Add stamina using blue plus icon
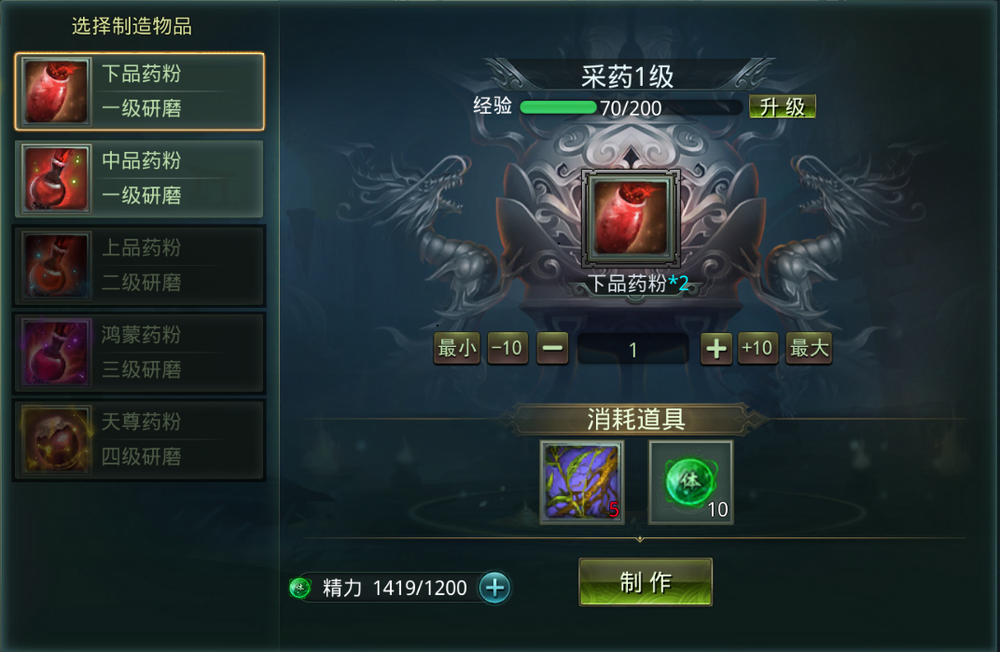This screenshot has width=1000, height=652. click(x=495, y=588)
